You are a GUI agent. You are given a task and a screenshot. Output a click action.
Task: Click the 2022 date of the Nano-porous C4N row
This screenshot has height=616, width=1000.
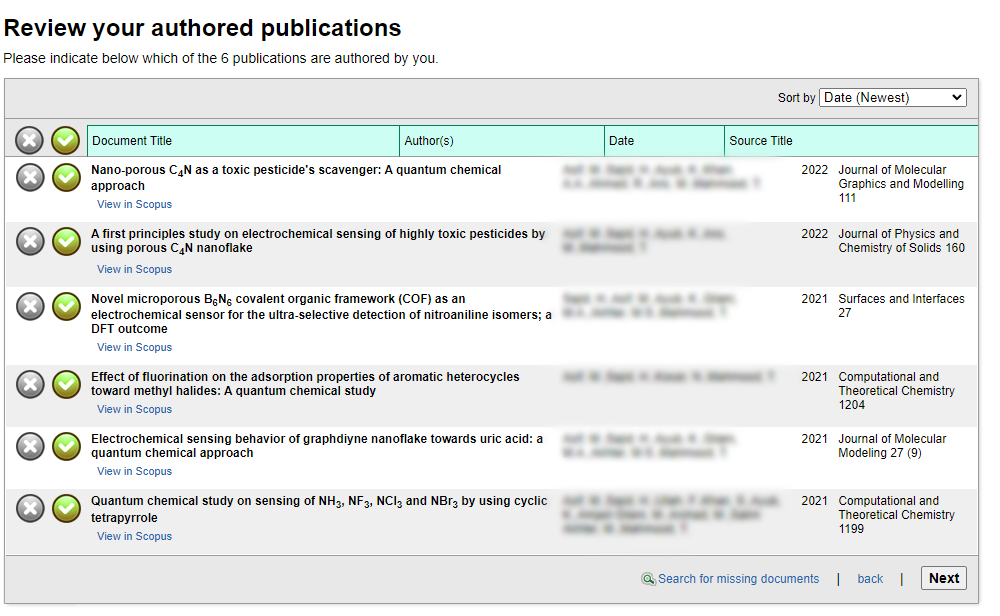click(814, 170)
